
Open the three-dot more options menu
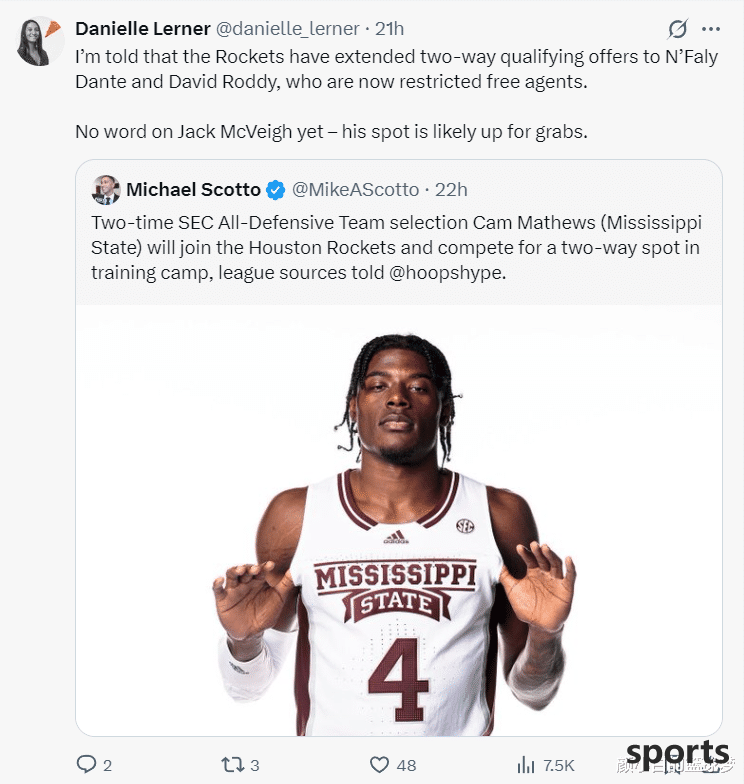pos(710,29)
